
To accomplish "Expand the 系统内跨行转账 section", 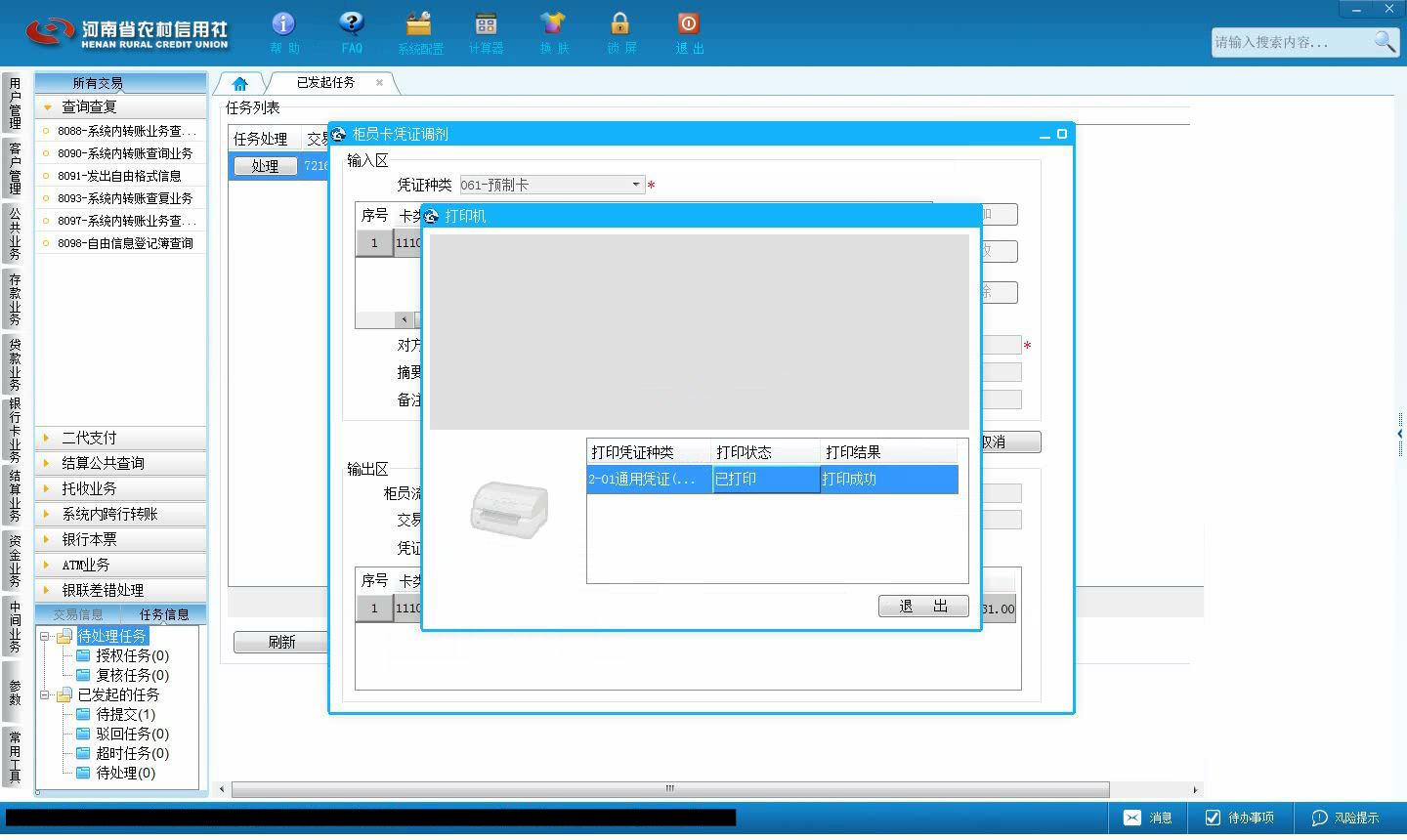I will pyautogui.click(x=120, y=514).
